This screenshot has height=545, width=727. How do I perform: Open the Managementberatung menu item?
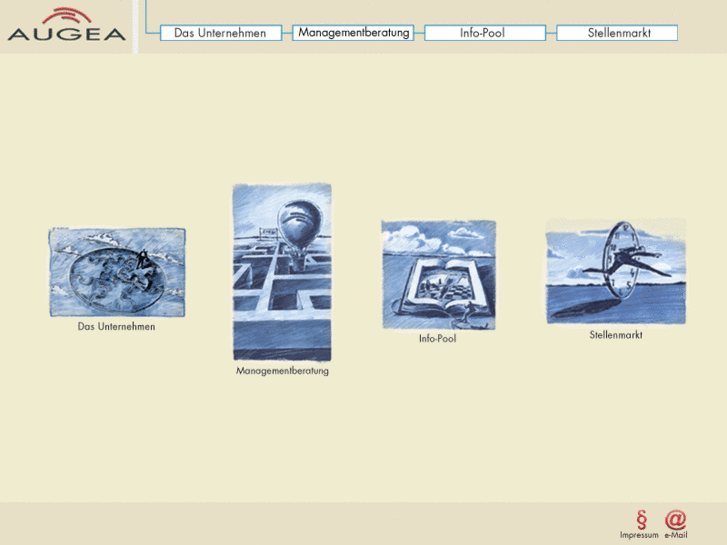[x=353, y=33]
